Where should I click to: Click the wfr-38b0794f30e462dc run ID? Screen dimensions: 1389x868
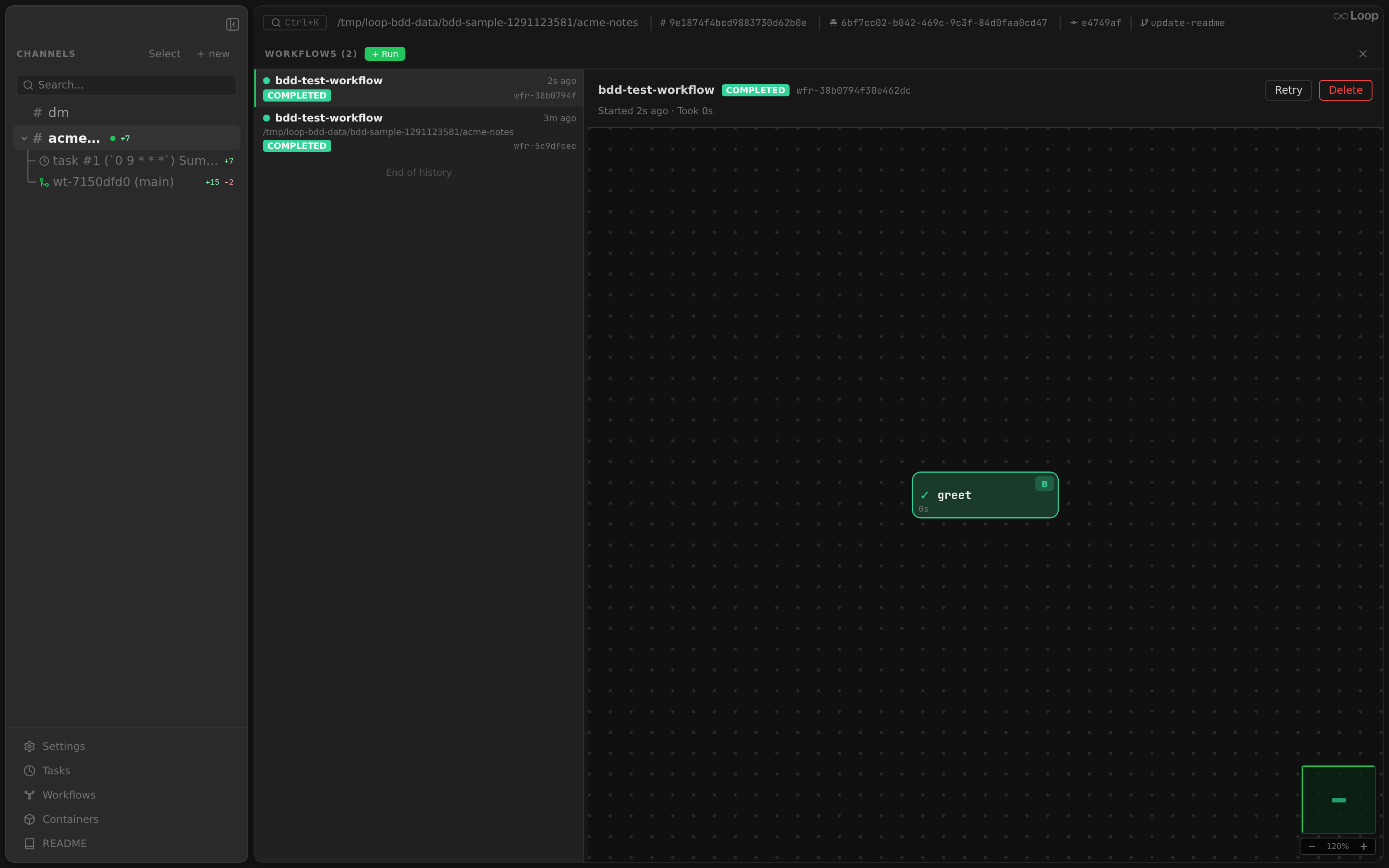click(853, 91)
